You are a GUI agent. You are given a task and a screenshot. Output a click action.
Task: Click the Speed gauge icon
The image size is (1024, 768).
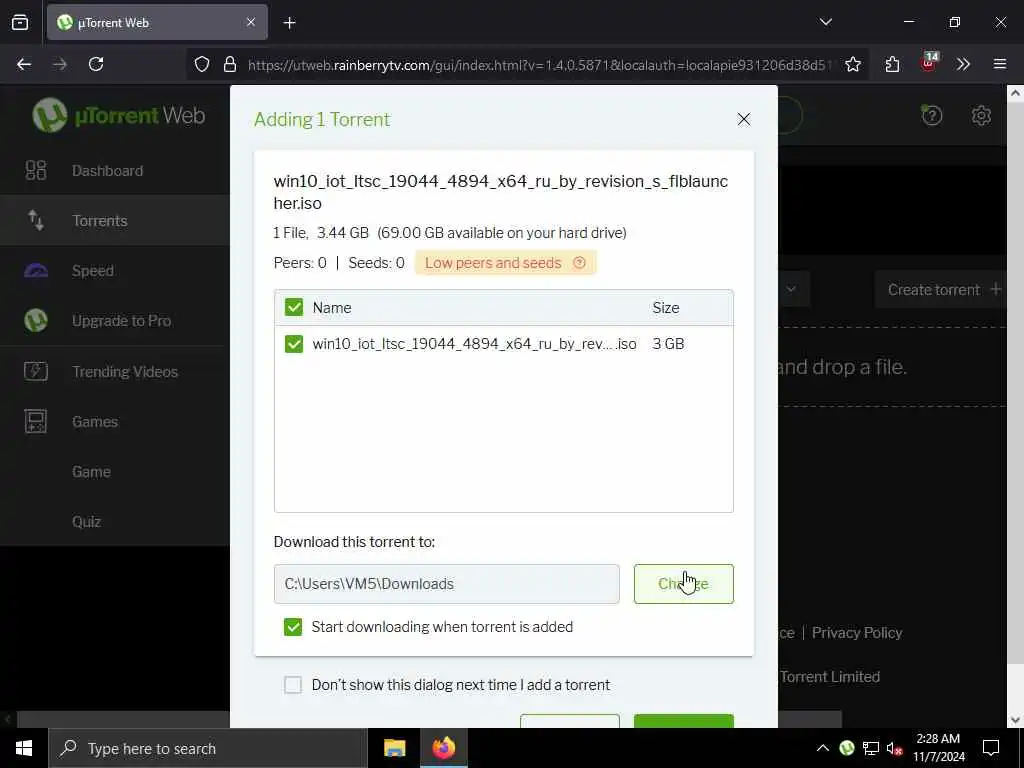(35, 270)
